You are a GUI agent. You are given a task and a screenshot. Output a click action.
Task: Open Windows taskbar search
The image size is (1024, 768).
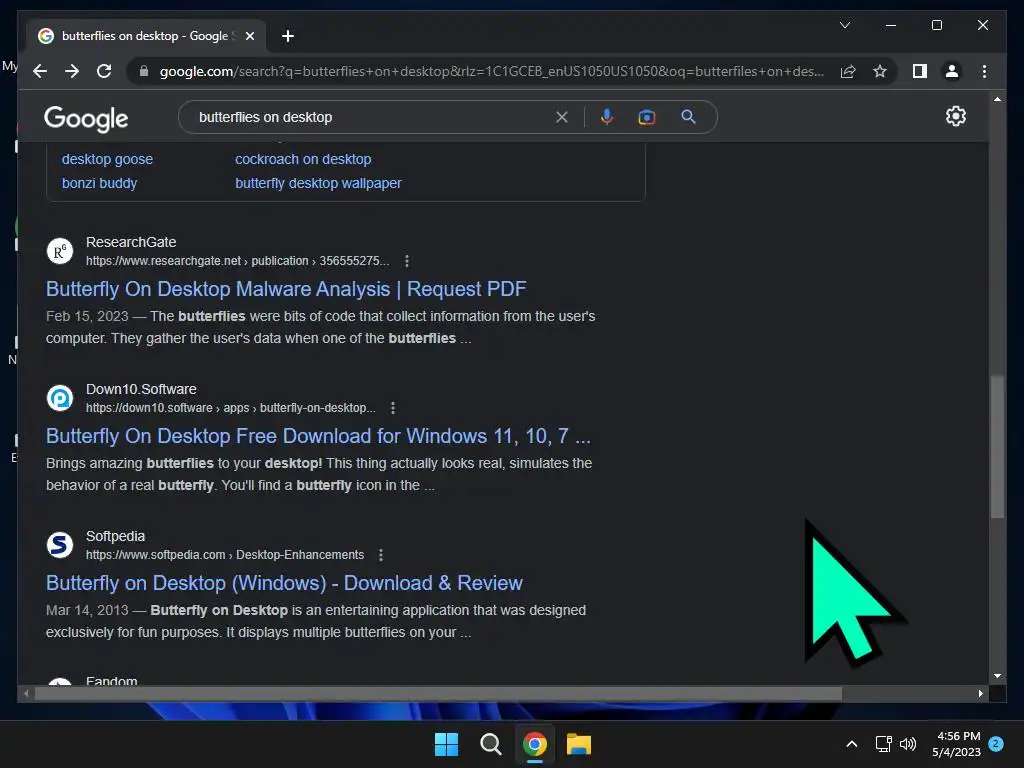[490, 744]
